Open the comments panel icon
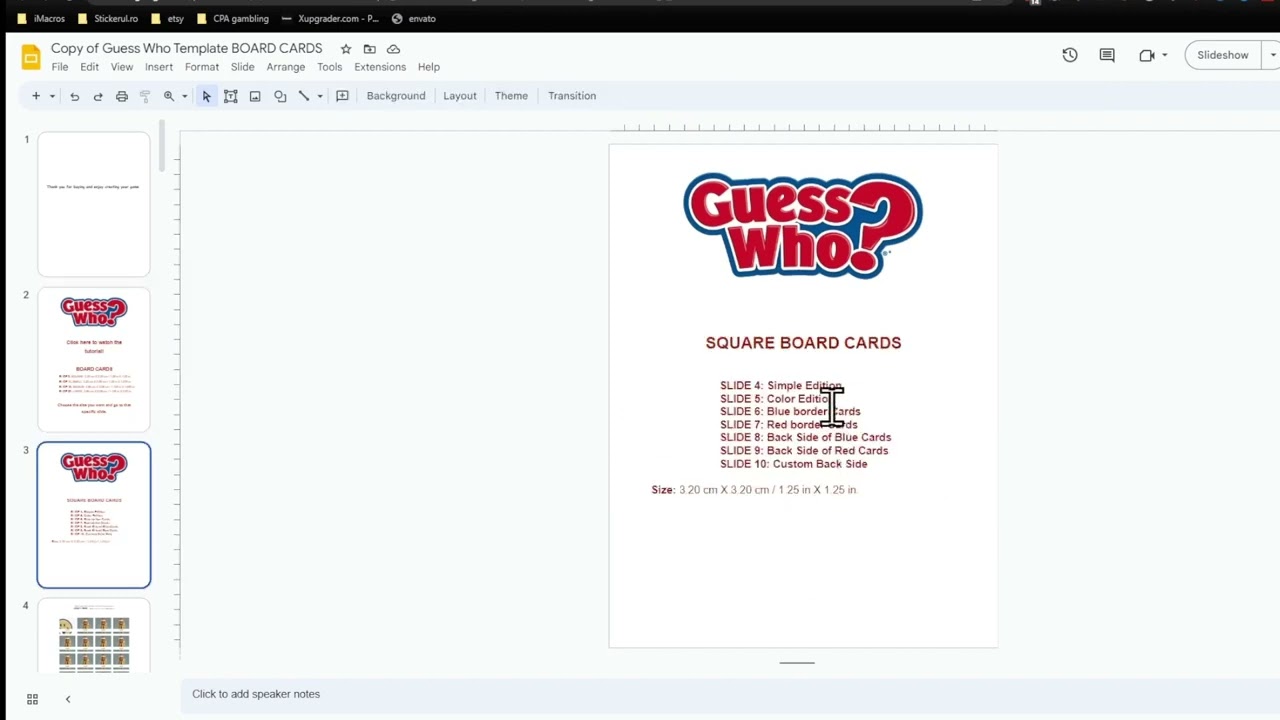This screenshot has height=720, width=1280. (x=1107, y=55)
